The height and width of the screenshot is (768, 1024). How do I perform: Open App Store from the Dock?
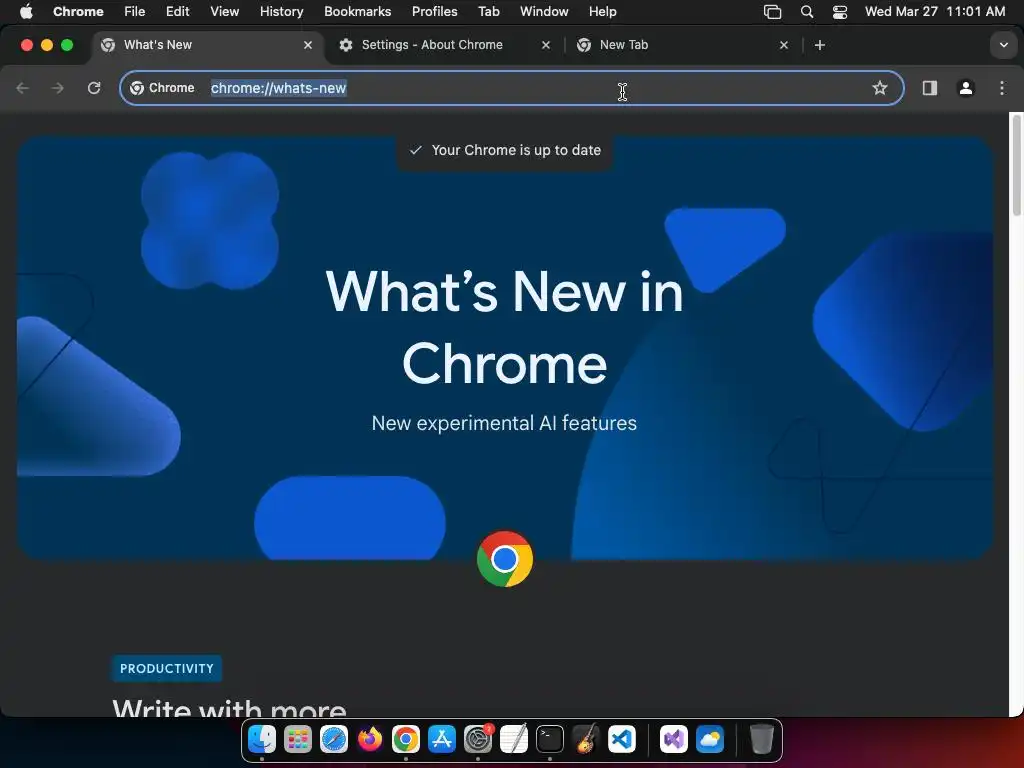coord(442,739)
